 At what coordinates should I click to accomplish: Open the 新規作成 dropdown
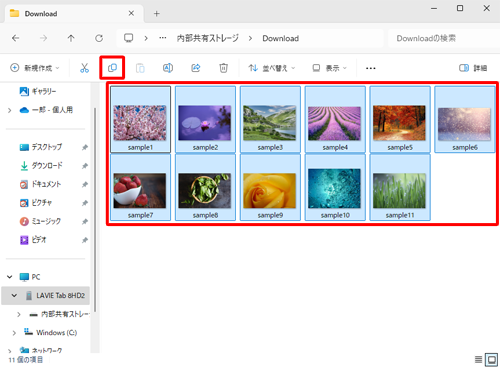(35, 68)
